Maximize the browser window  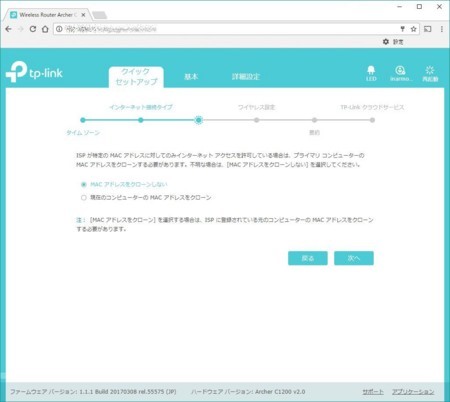point(420,7)
